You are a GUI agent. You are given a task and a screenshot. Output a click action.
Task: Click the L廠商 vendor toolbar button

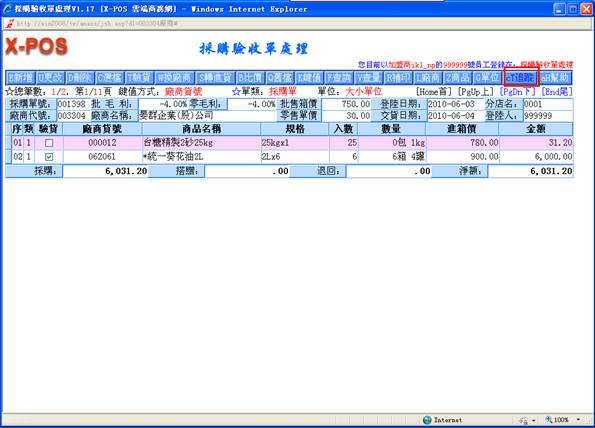tap(428, 78)
